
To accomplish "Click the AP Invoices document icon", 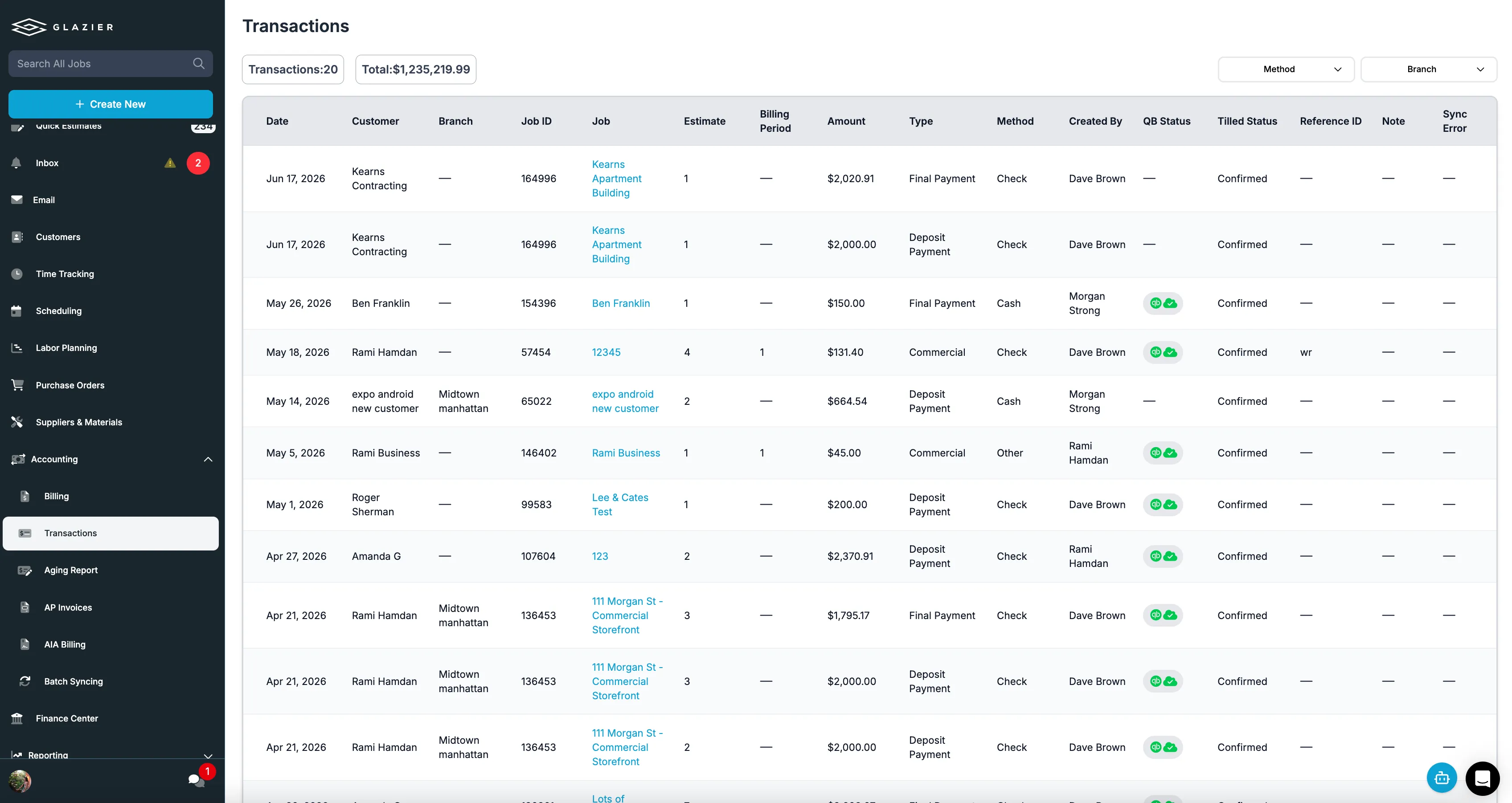I will point(25,607).
